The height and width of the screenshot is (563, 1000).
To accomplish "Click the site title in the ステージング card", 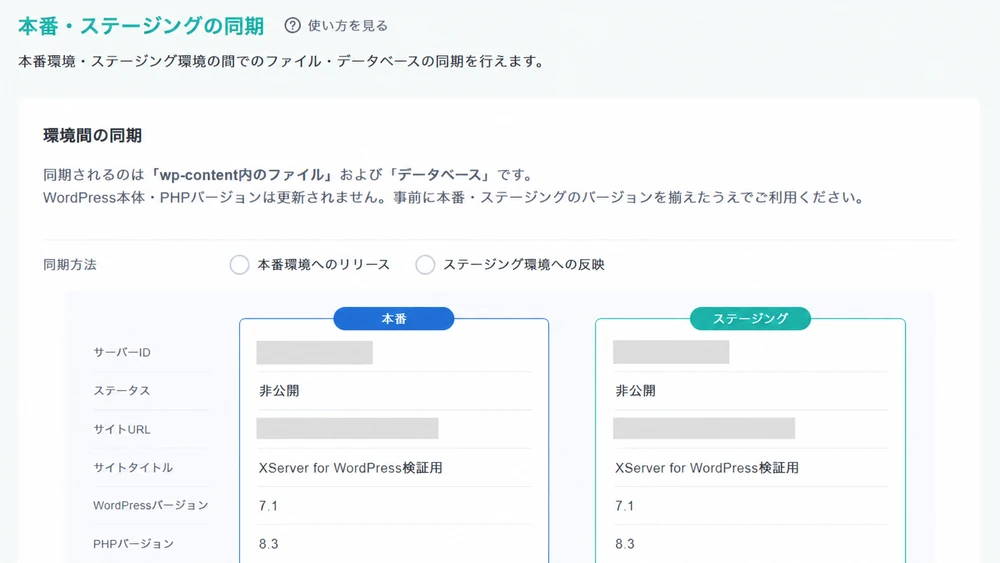I will tap(707, 468).
